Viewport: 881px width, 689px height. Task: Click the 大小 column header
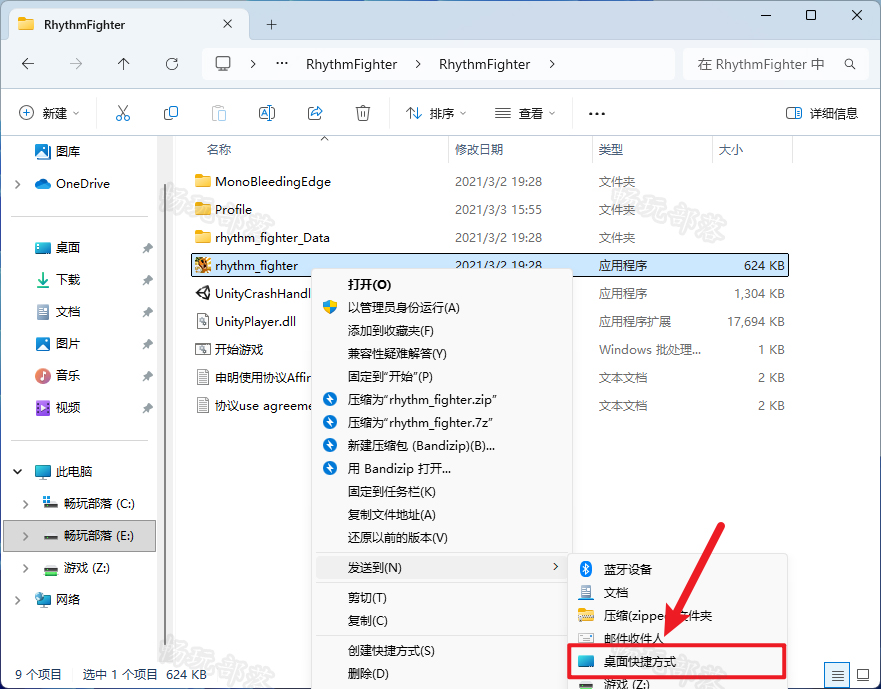752,149
